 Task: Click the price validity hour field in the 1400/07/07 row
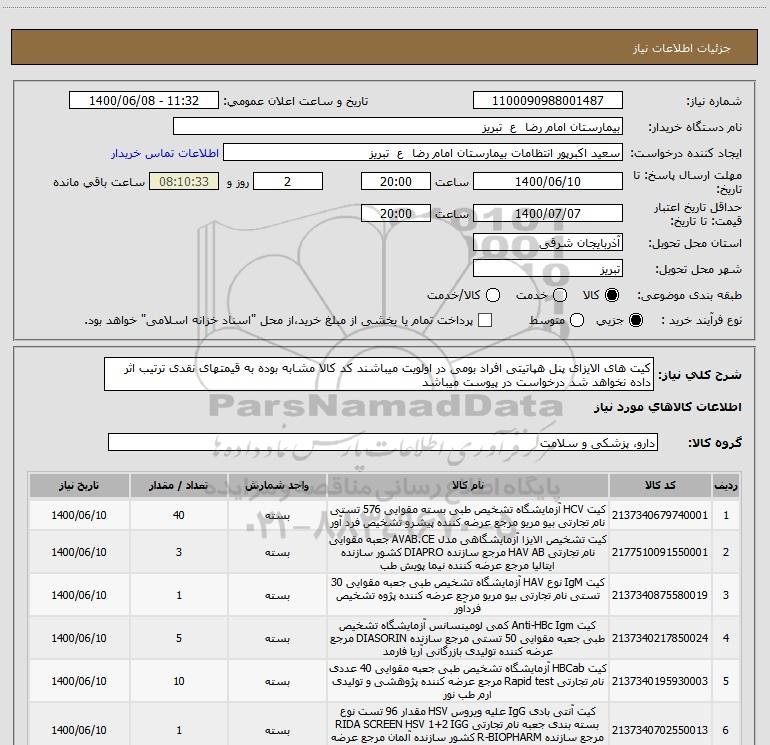tap(396, 214)
